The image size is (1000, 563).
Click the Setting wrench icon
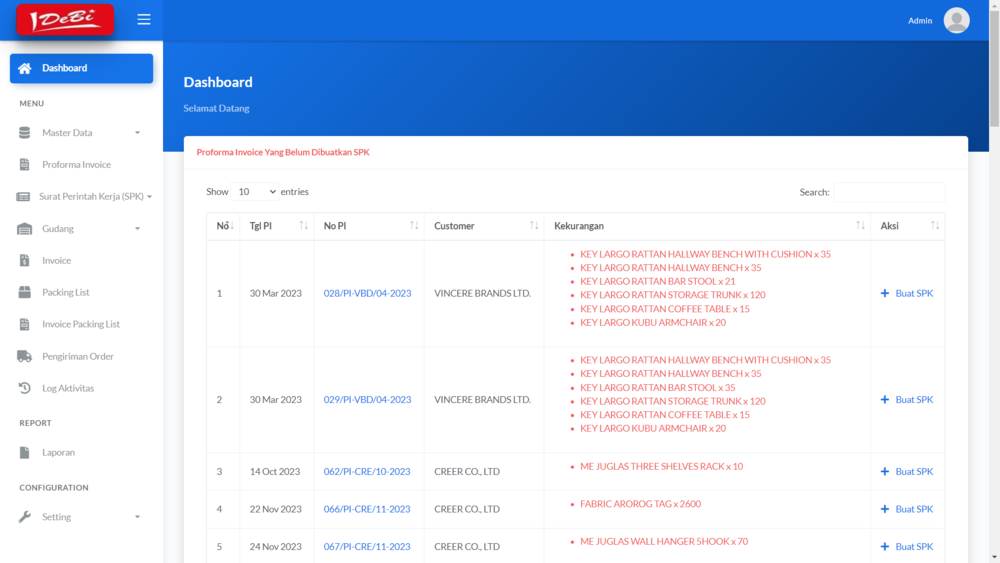coord(25,517)
